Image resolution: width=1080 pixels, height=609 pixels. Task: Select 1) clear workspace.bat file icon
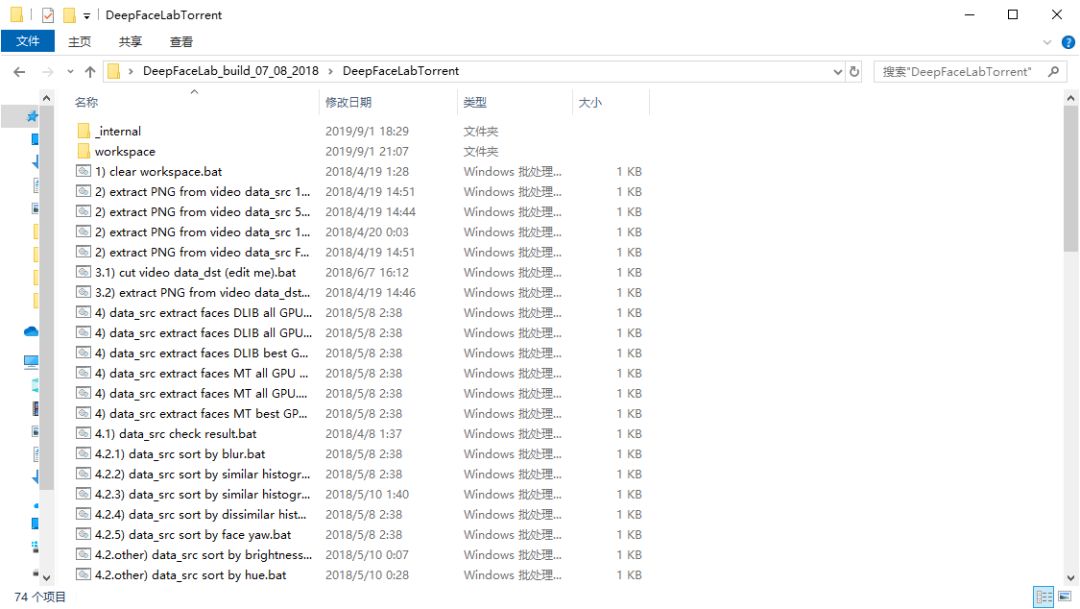(83, 171)
